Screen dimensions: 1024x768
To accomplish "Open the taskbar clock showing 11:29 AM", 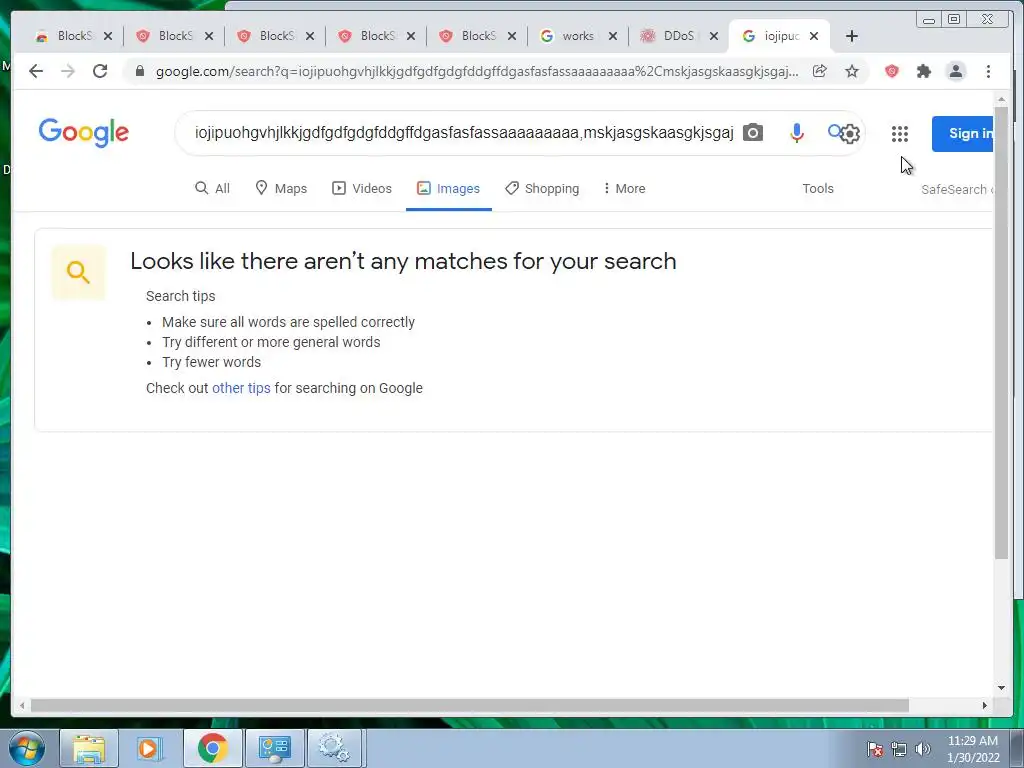I will pos(972,749).
